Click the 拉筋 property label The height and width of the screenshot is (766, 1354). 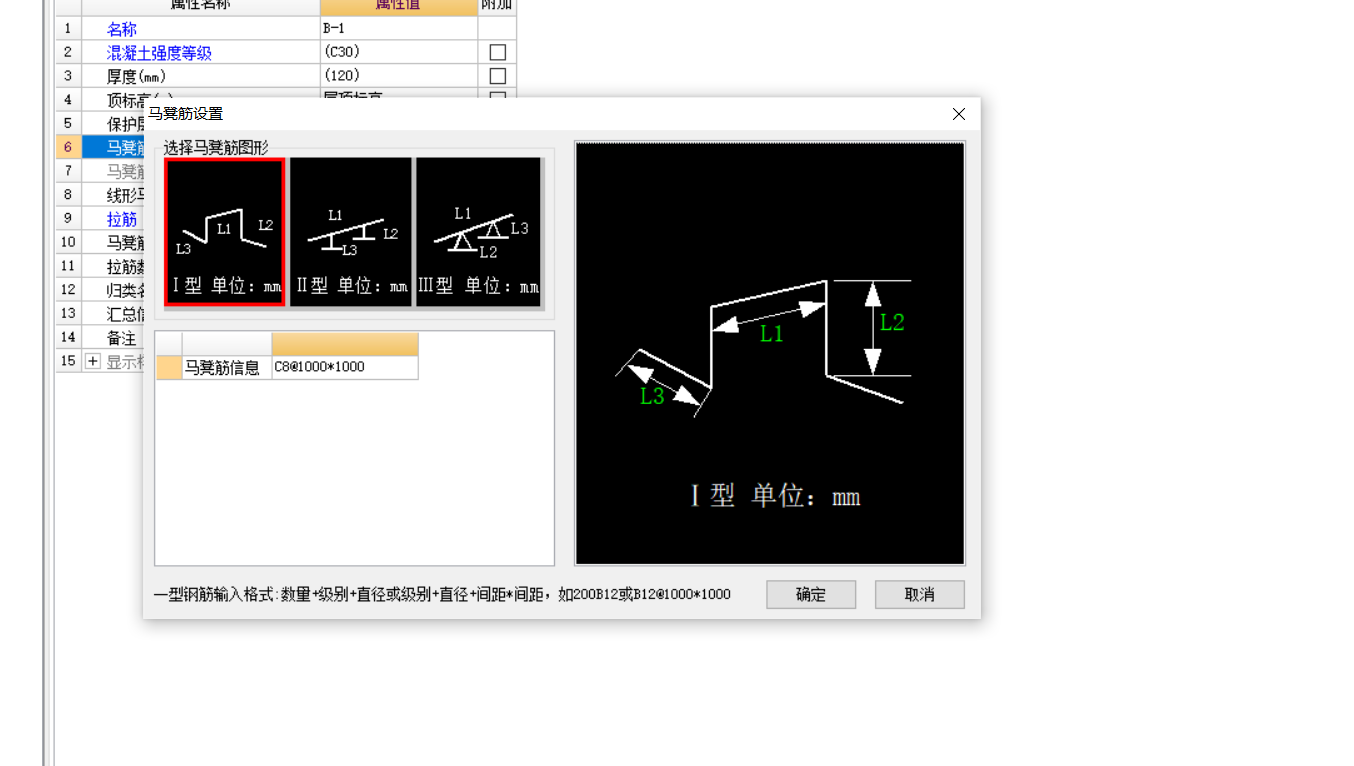(122, 219)
